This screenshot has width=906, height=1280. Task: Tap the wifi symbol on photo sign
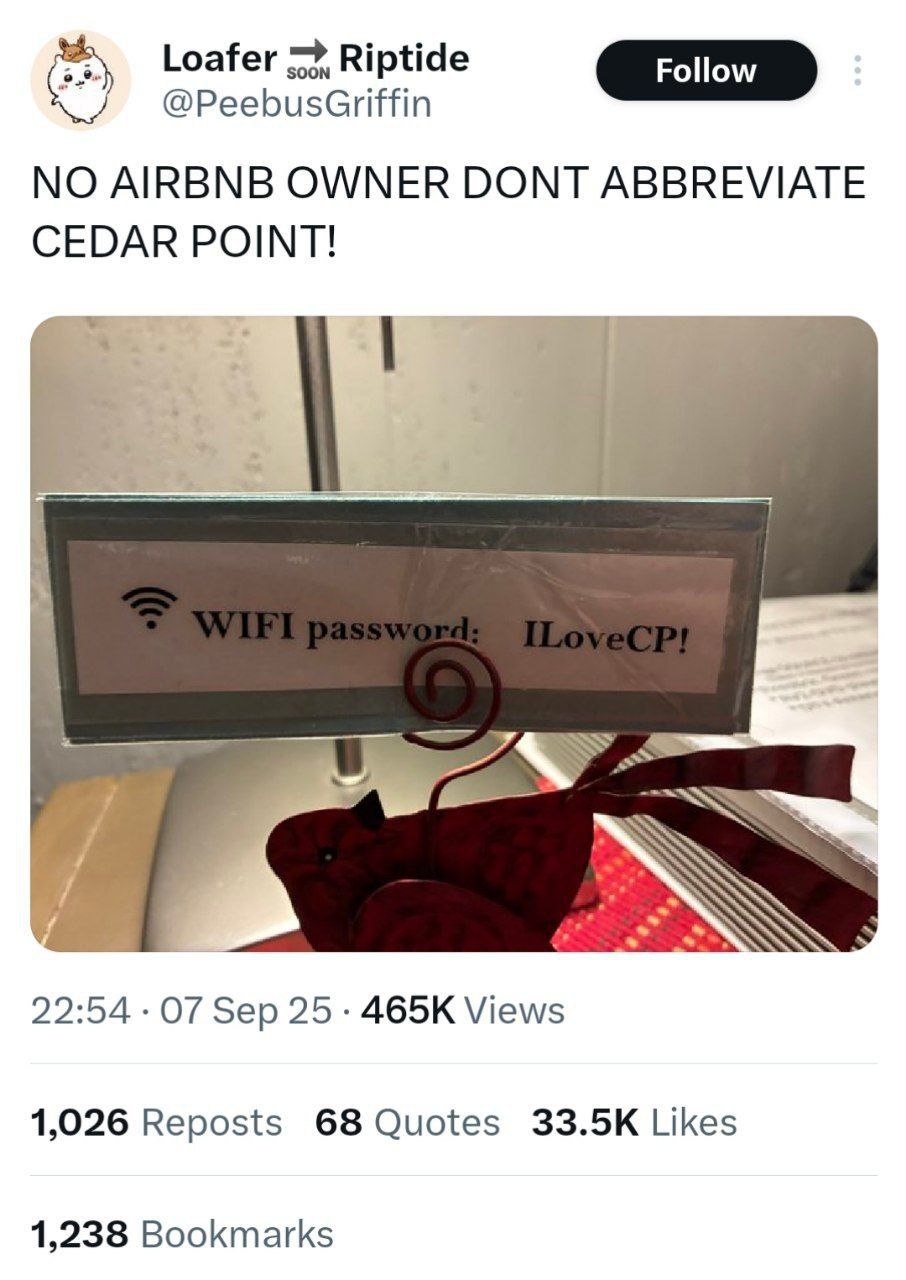(x=149, y=606)
